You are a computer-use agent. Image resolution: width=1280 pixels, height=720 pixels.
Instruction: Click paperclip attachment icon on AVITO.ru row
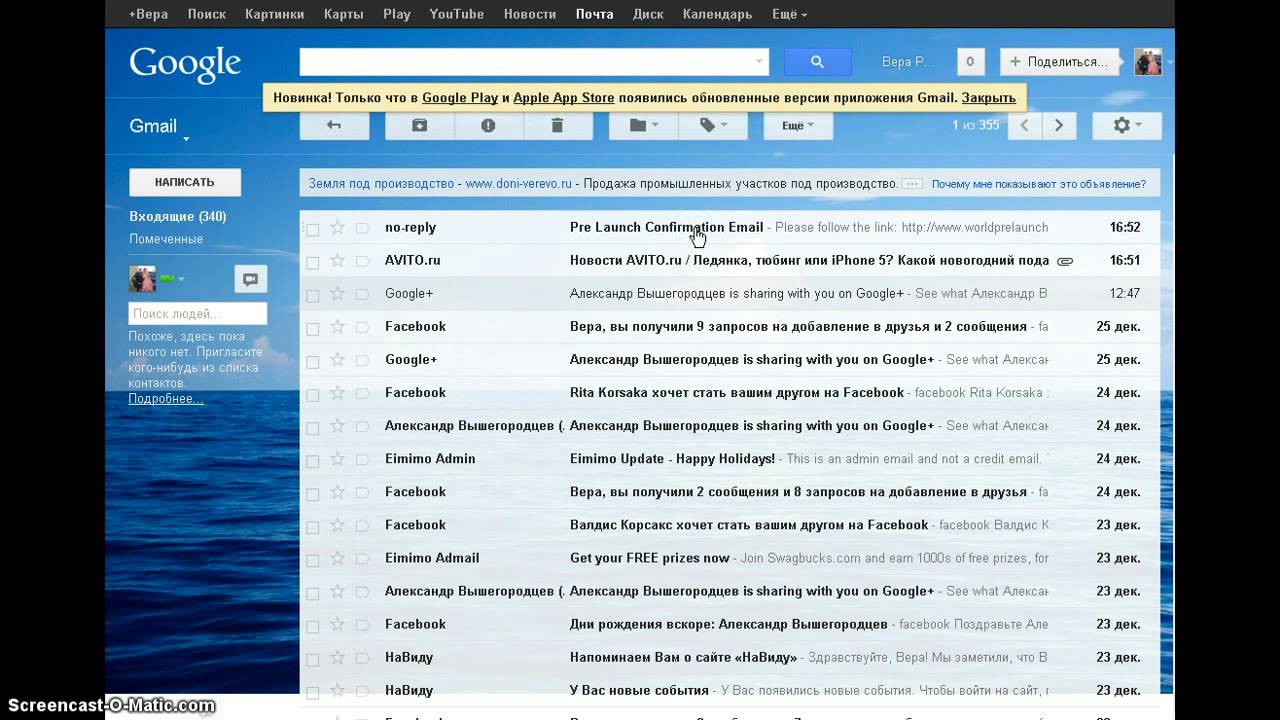point(1065,261)
